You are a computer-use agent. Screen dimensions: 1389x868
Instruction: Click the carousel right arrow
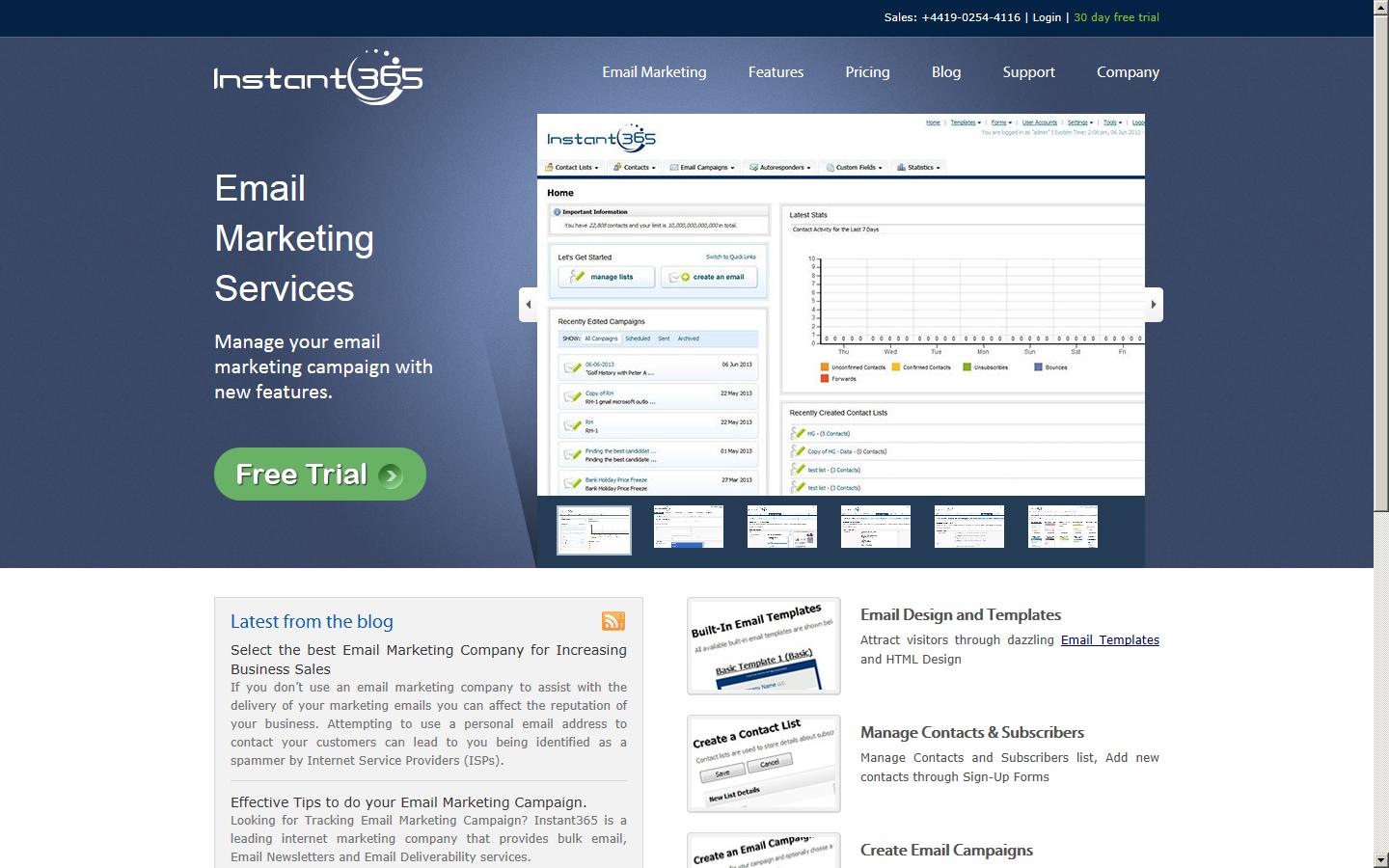pyautogui.click(x=1154, y=304)
